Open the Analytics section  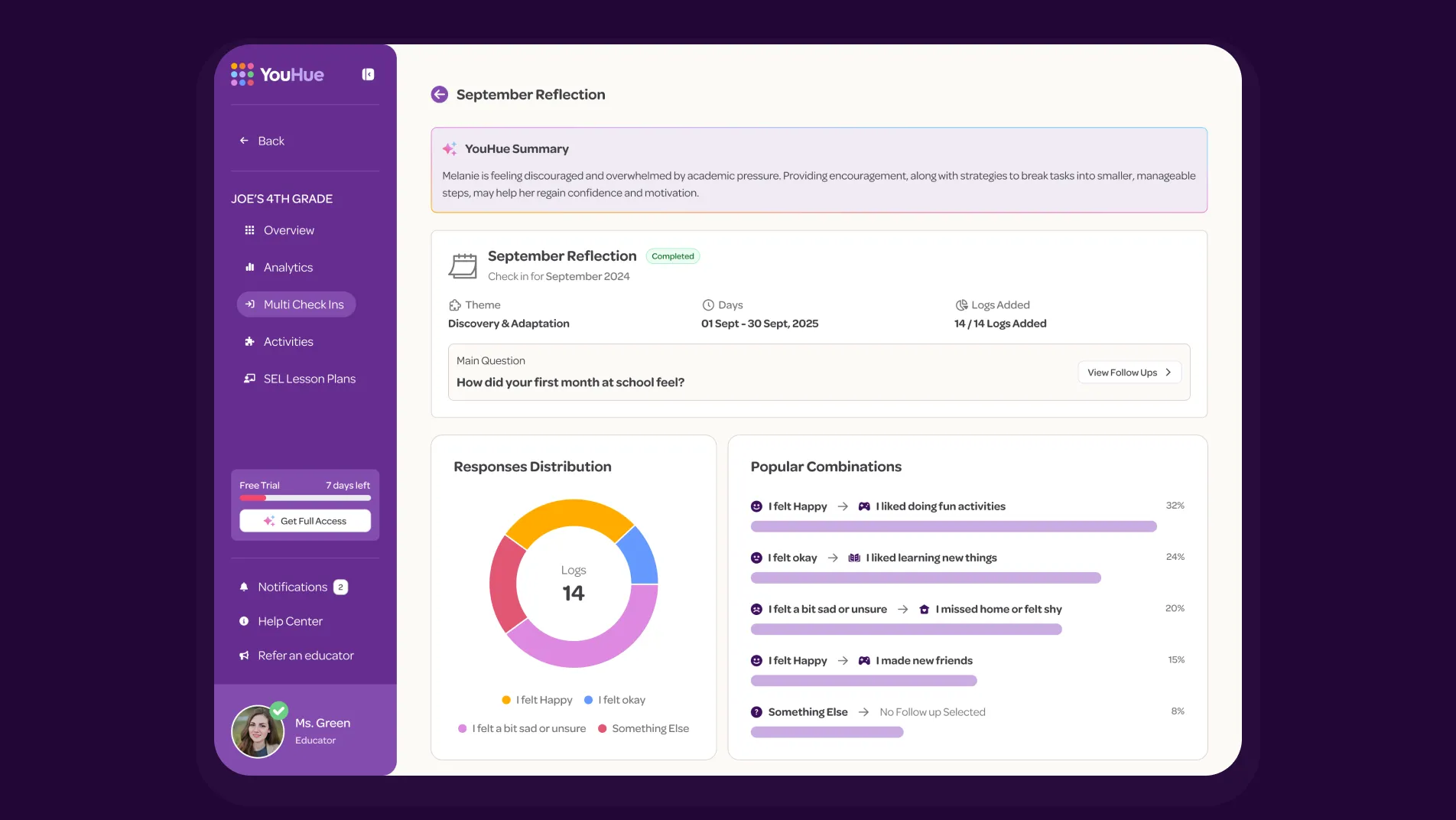click(288, 267)
